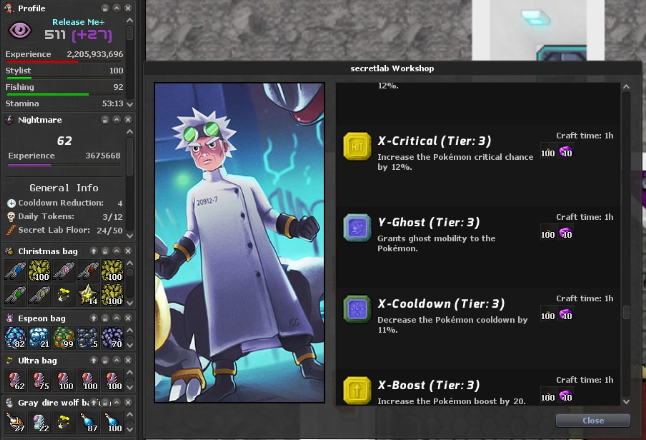The image size is (646, 440).
Task: Close the Nightmare panel
Action: tap(128, 119)
